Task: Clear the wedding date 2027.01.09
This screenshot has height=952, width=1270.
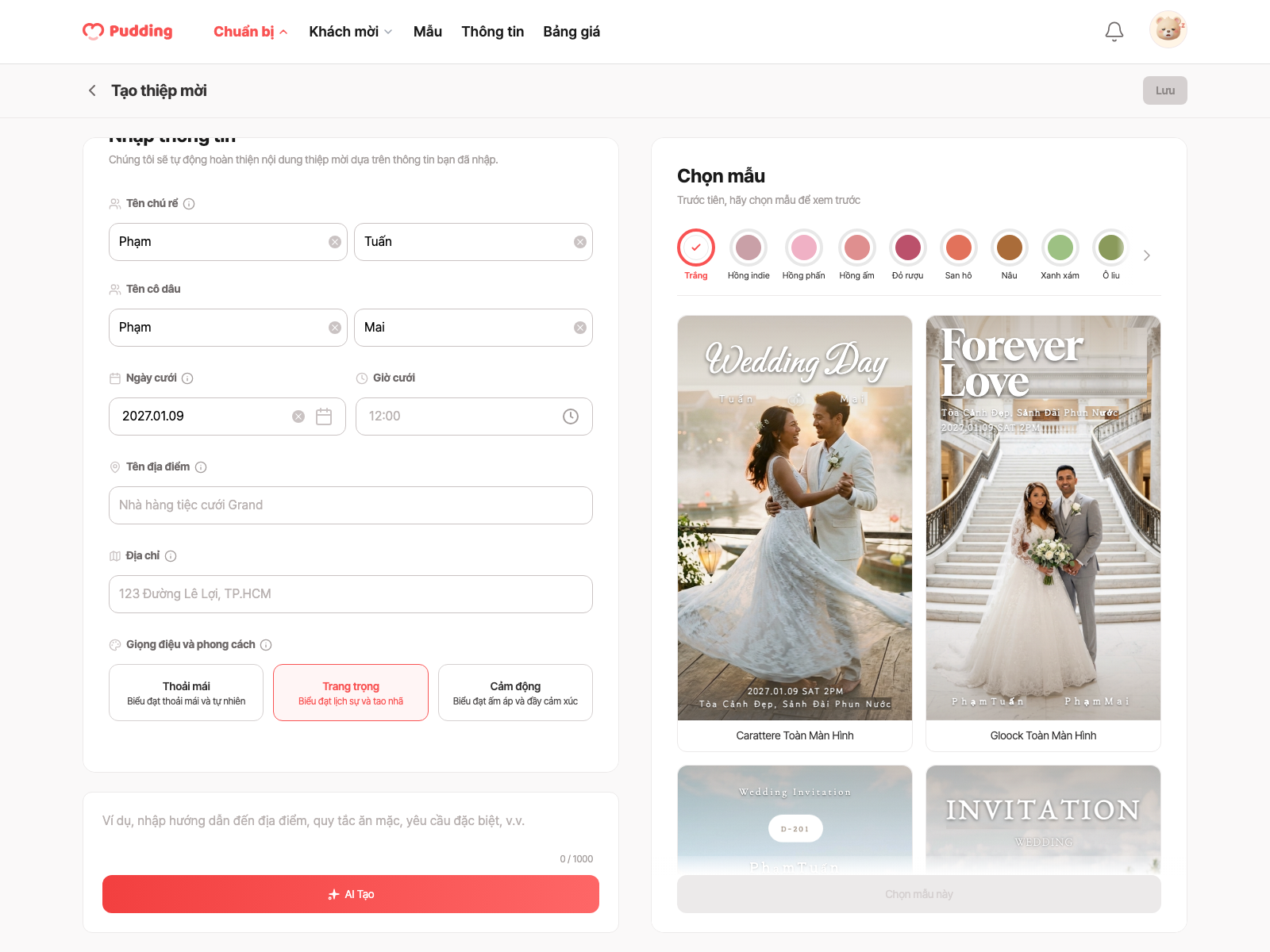Action: coord(298,416)
